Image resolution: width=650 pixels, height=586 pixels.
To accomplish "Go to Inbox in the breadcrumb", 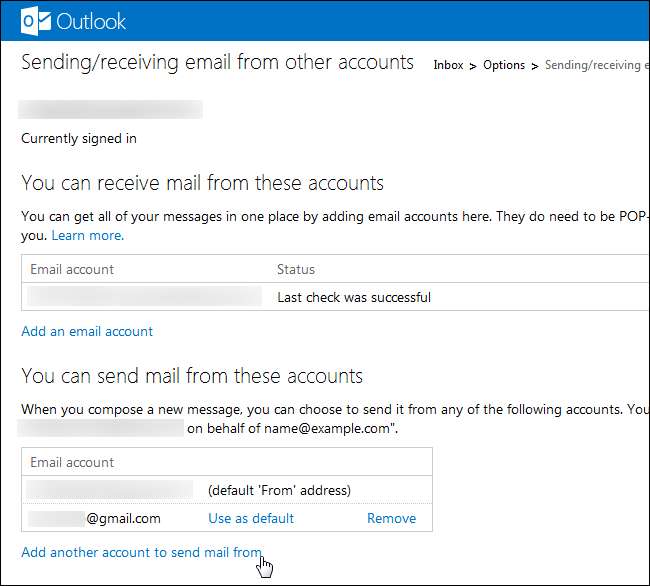I will 448,65.
